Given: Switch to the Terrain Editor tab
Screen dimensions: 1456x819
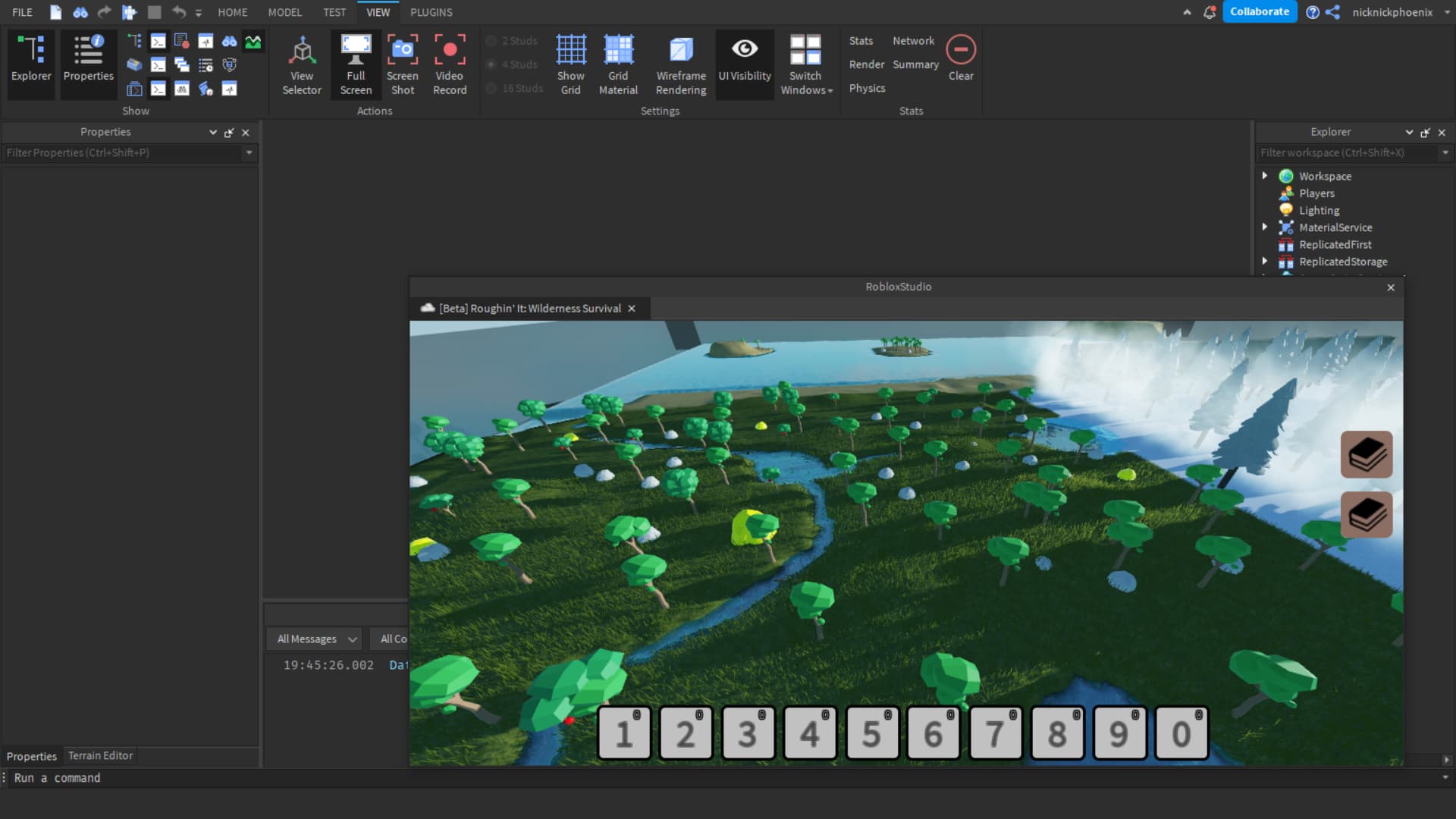Looking at the screenshot, I should click(x=100, y=756).
